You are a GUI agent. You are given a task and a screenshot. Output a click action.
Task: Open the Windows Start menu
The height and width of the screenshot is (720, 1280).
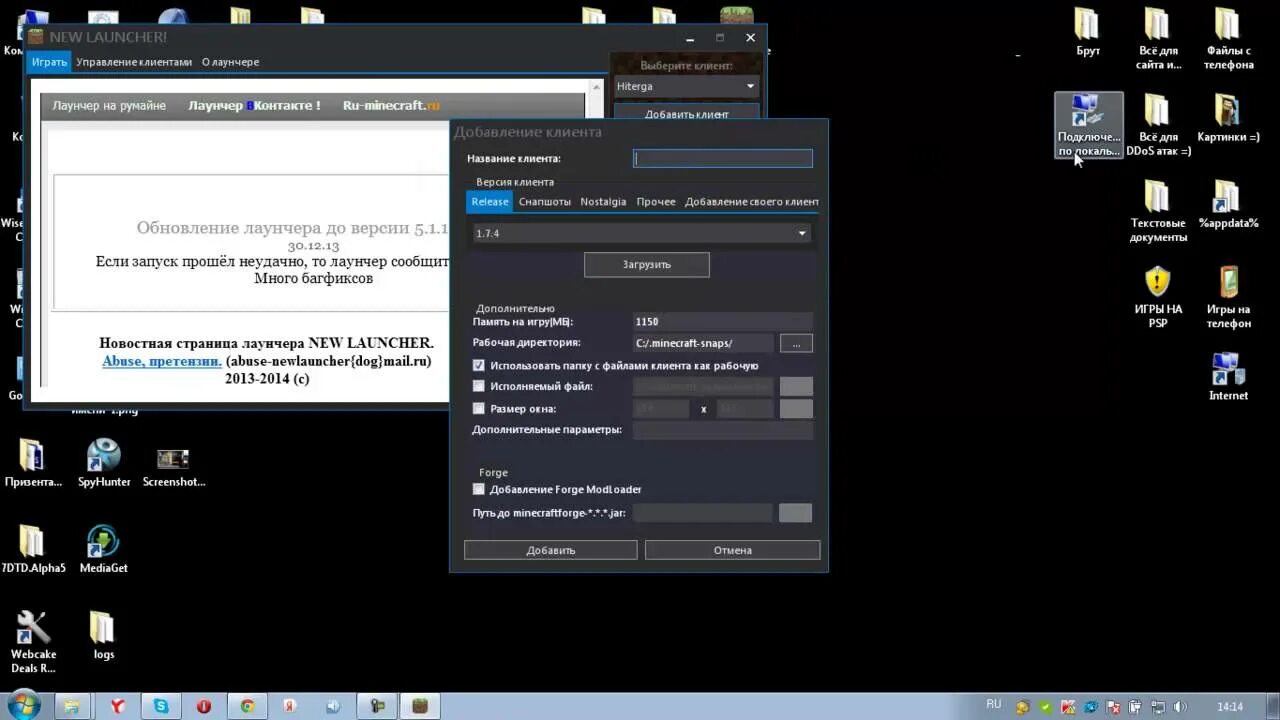pos(22,704)
